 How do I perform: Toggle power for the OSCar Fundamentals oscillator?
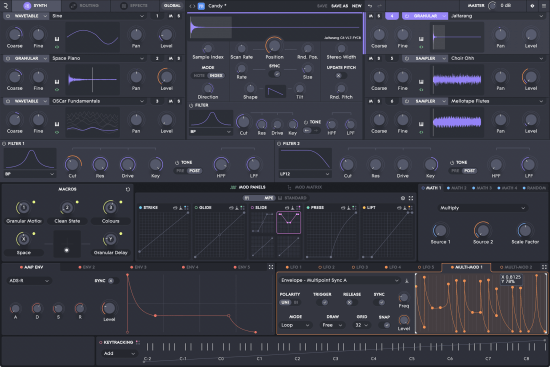[x=8, y=101]
